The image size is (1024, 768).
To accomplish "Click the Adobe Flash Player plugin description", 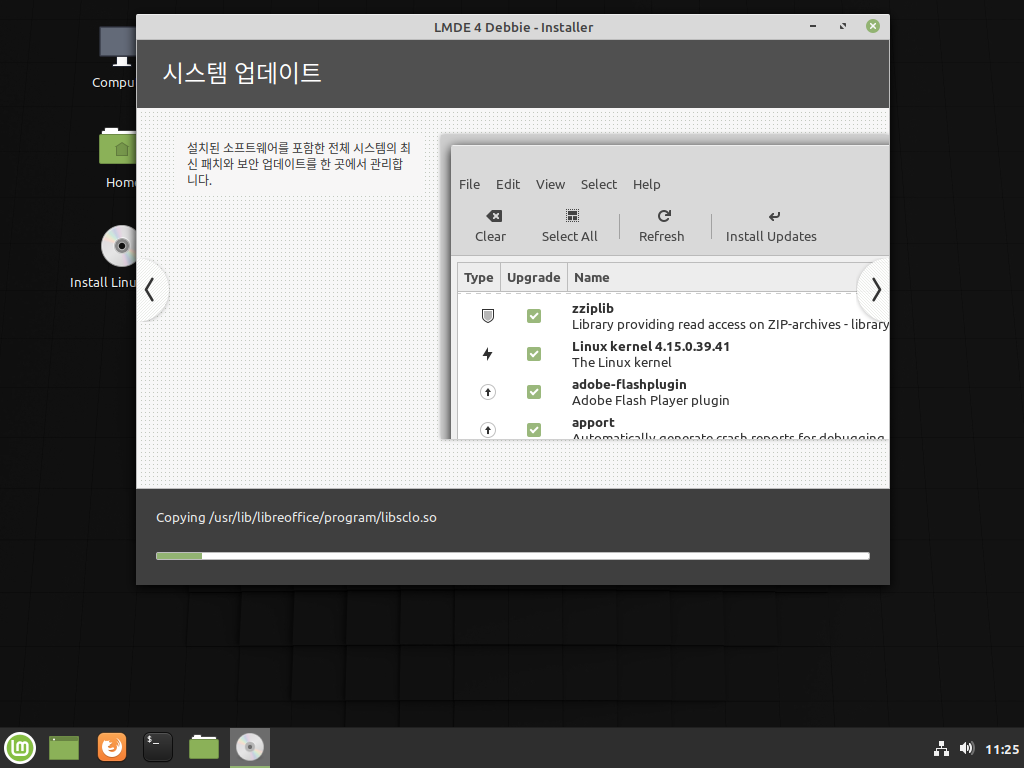I will [x=650, y=400].
